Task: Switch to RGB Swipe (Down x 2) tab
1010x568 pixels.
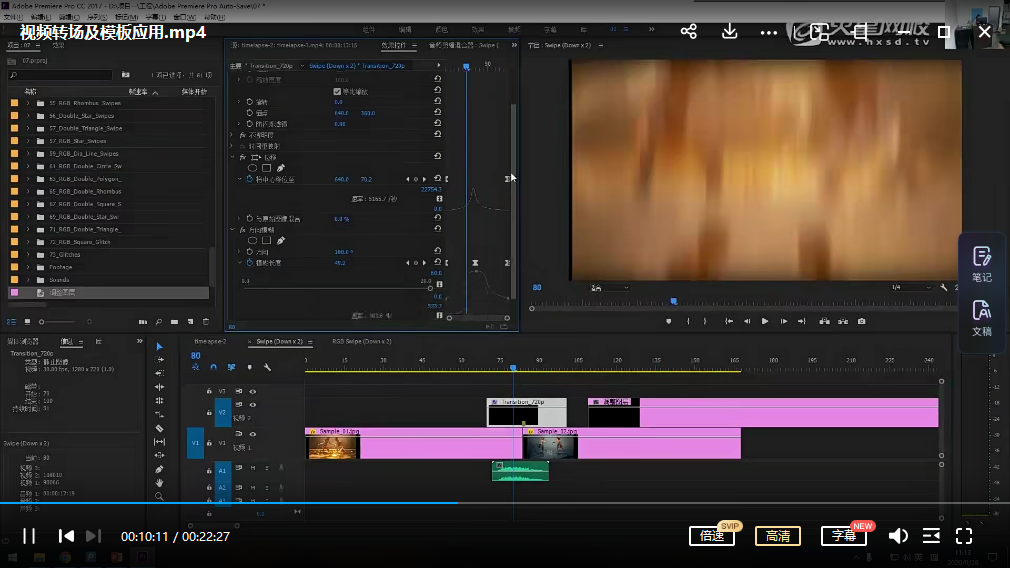Action: 361,341
